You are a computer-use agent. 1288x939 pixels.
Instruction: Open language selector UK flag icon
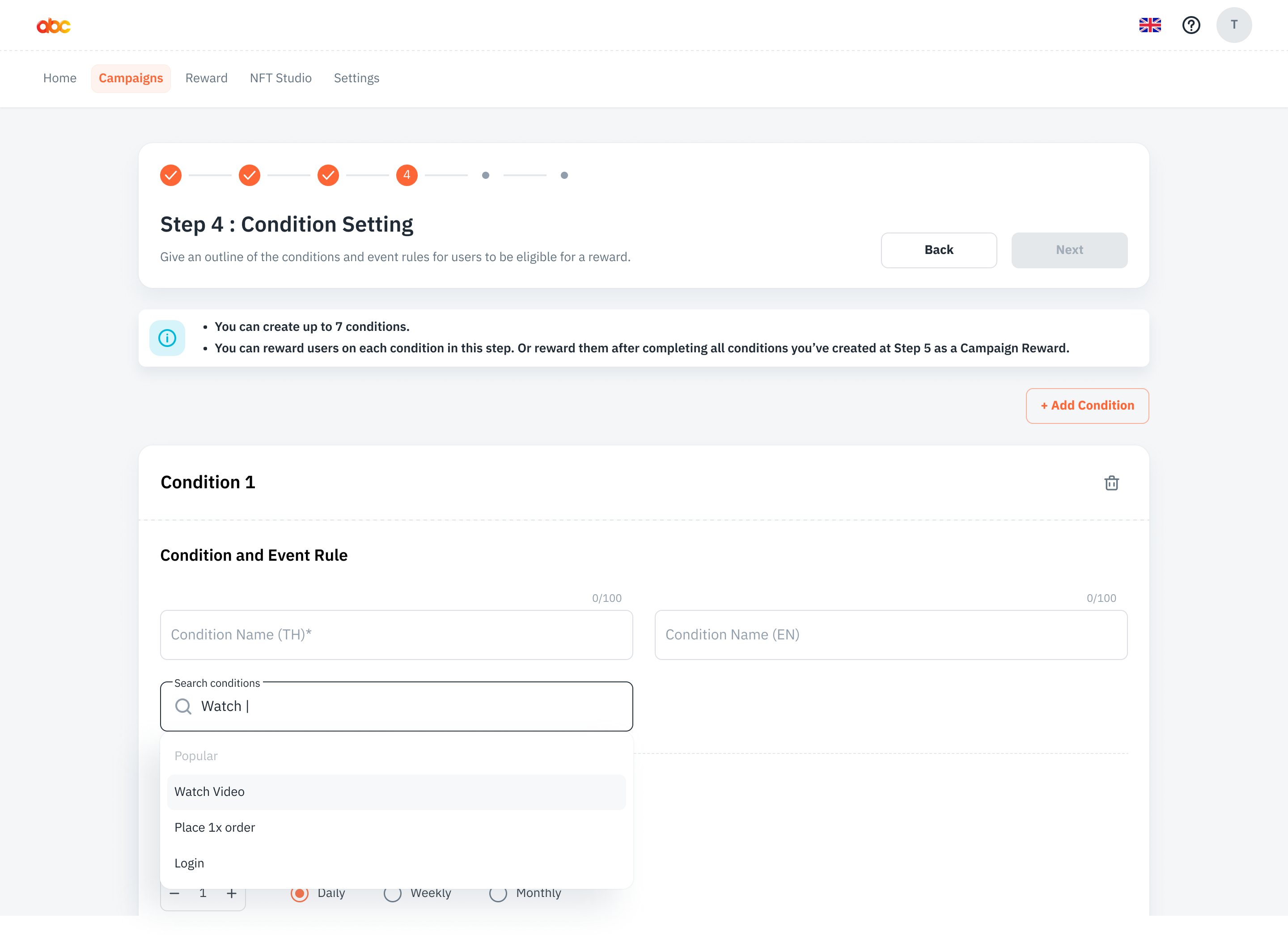[1150, 25]
